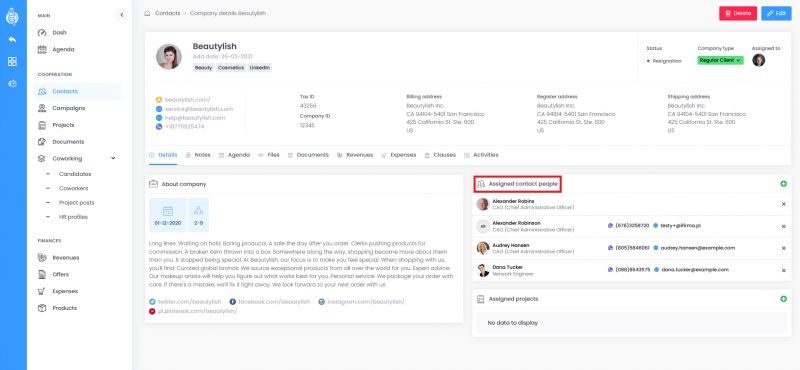Click the back arrow icon in blue sidebar
This screenshot has width=800, height=370.
coord(12,40)
